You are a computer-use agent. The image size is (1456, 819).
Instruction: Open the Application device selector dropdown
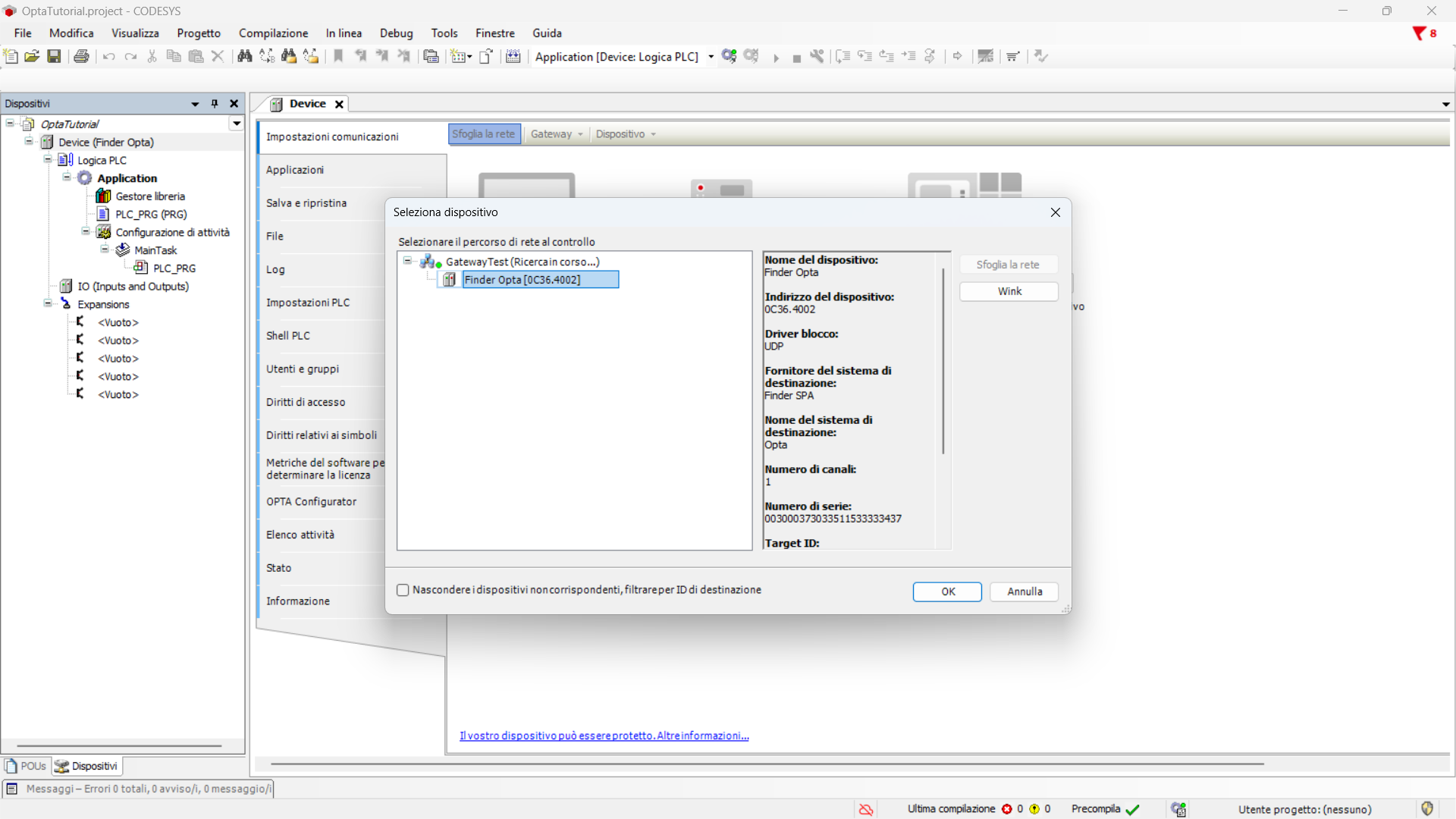coord(711,57)
